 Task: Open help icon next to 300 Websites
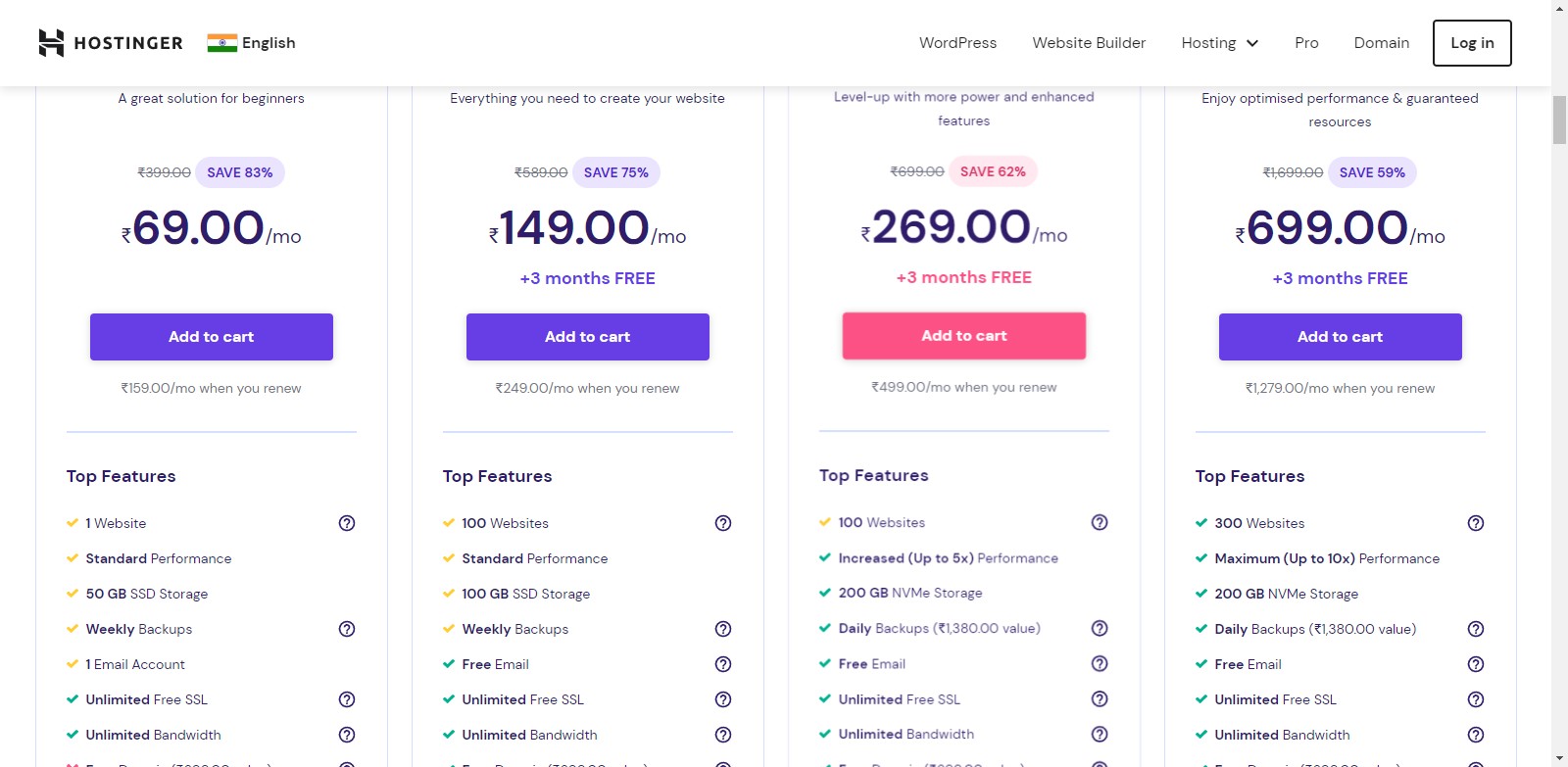1476,523
